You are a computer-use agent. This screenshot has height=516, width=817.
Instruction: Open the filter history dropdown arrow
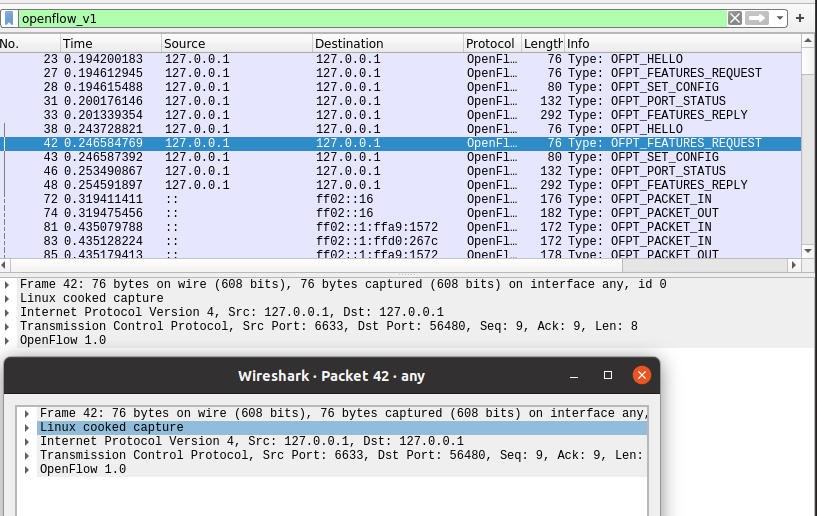tap(779, 19)
